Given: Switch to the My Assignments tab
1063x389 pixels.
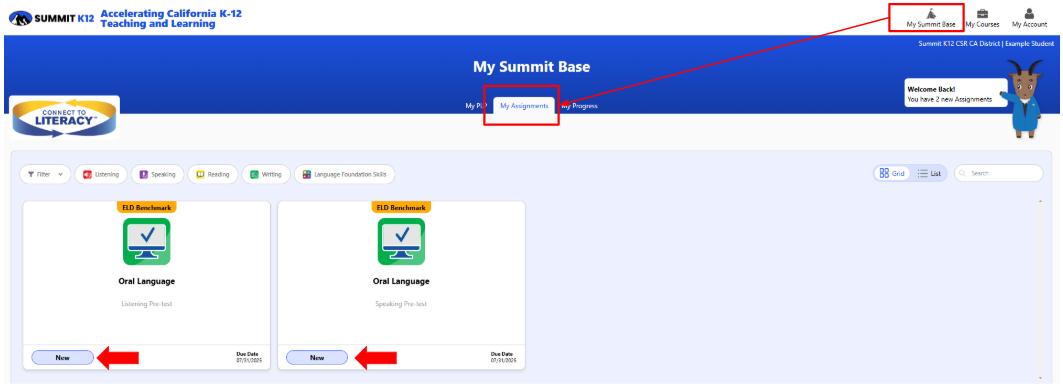Looking at the screenshot, I should coord(524,106).
